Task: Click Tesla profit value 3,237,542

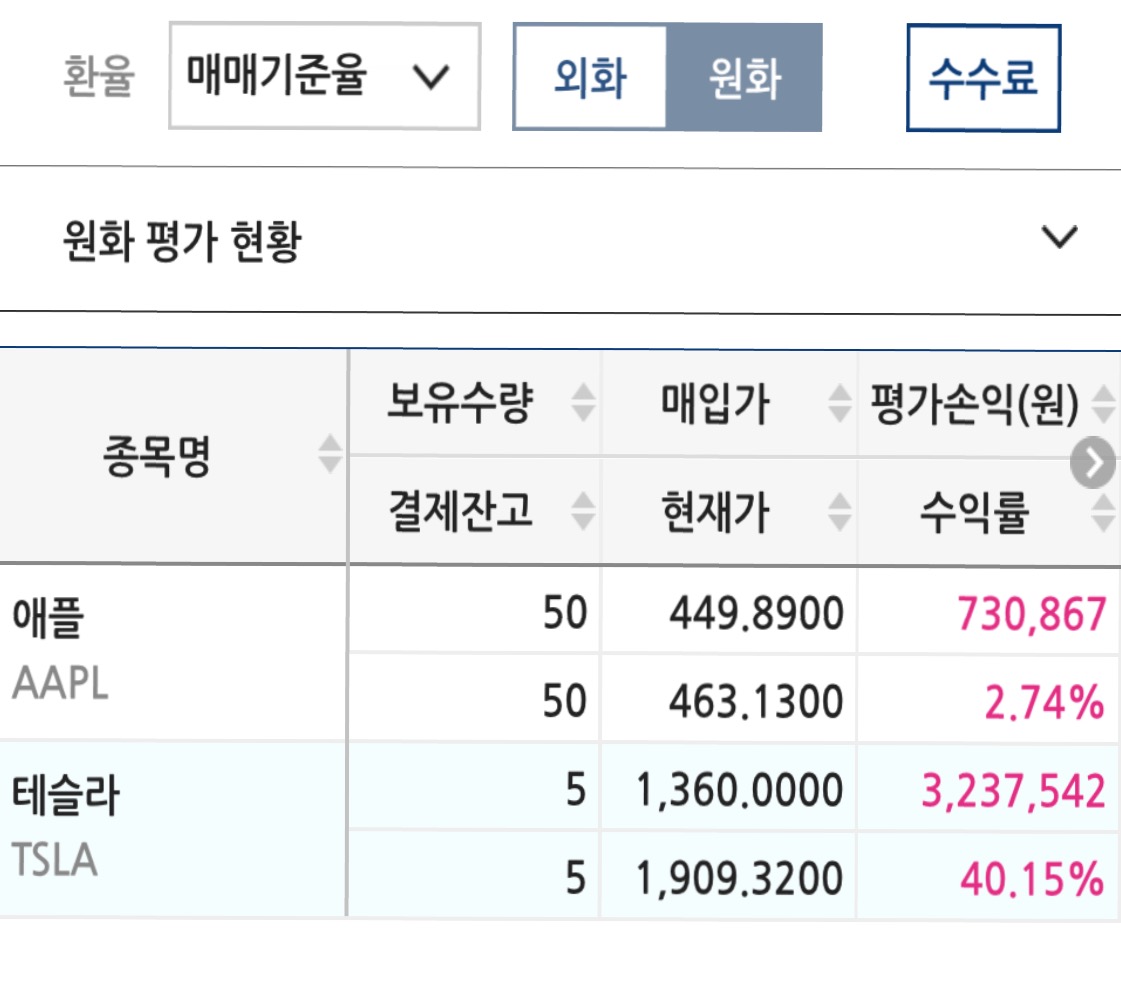Action: point(1014,791)
